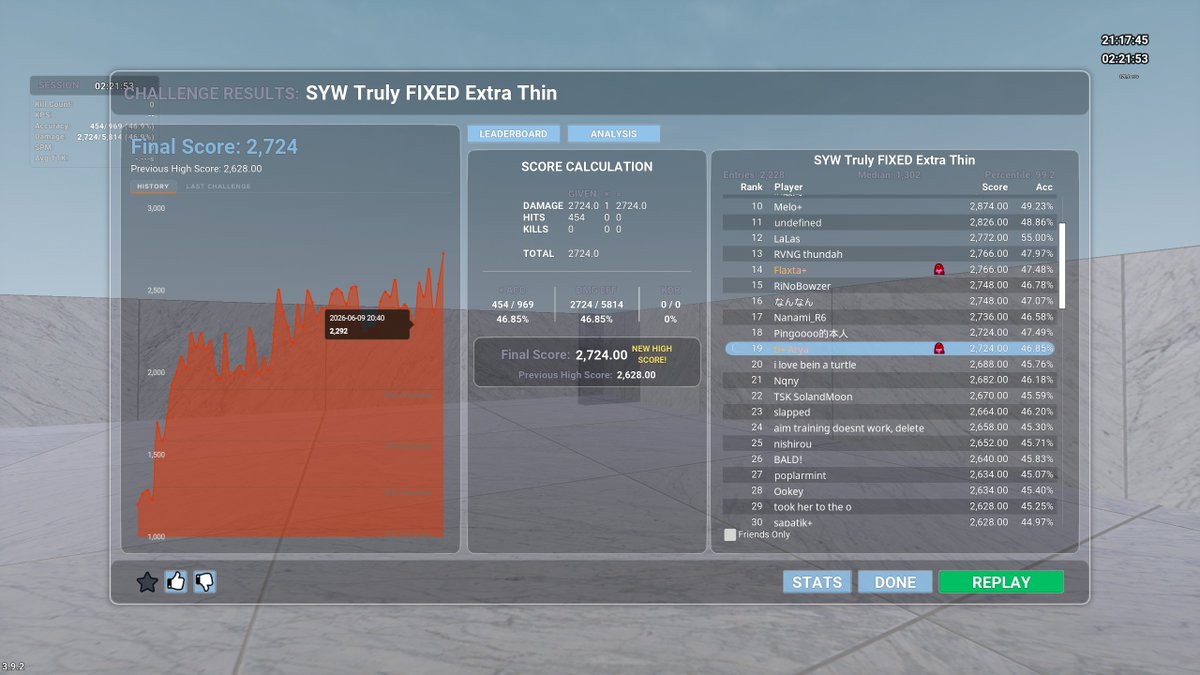Click the red badge icon beside Flaxta+
The image size is (1200, 675).
pos(939,269)
